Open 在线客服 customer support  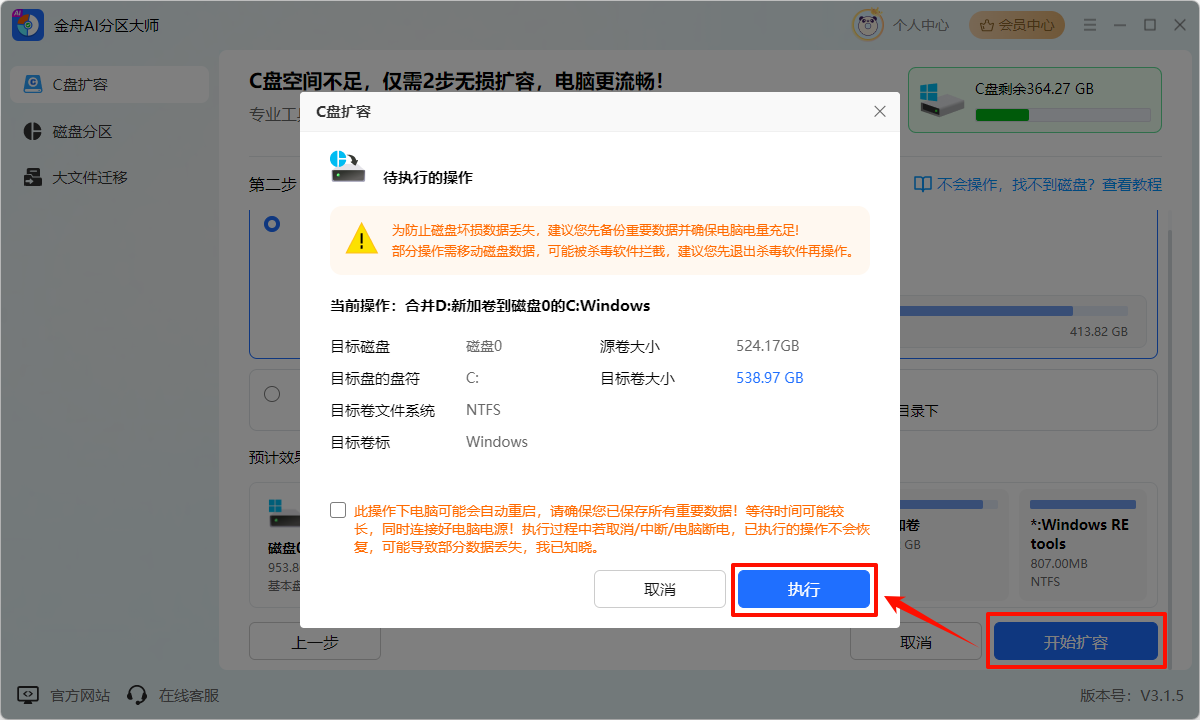point(137,694)
